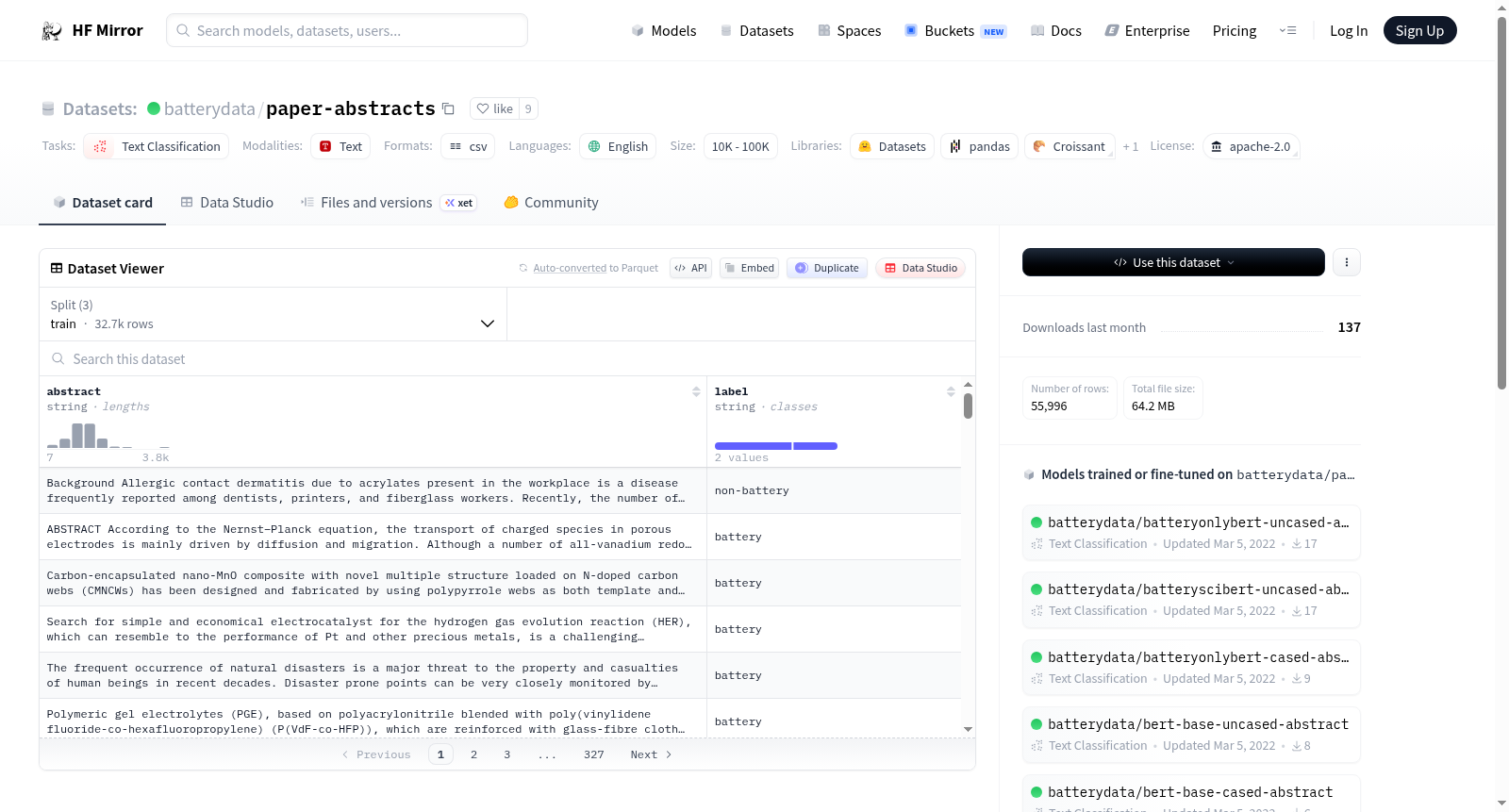
Task: Expand the additional navigation menu icon
Action: pos(1287,31)
